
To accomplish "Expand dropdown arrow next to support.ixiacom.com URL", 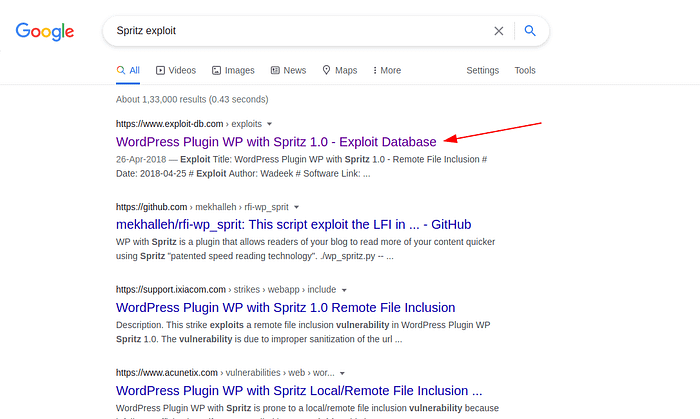I will (344, 290).
